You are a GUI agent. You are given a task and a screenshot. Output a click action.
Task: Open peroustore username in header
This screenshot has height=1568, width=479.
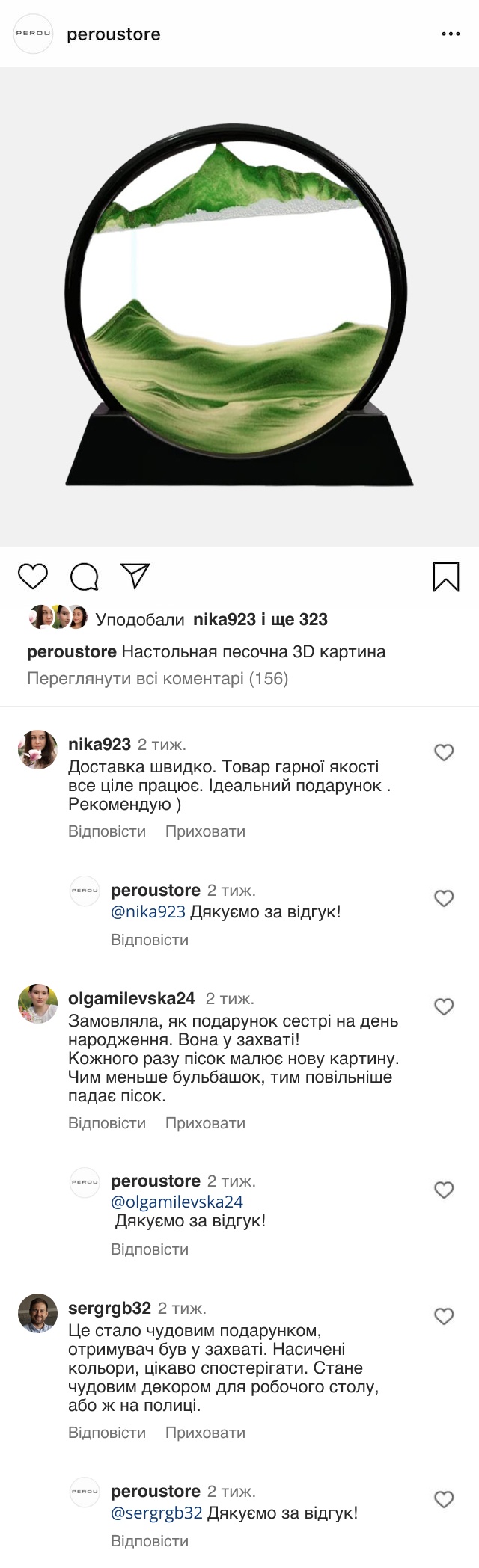click(x=114, y=34)
